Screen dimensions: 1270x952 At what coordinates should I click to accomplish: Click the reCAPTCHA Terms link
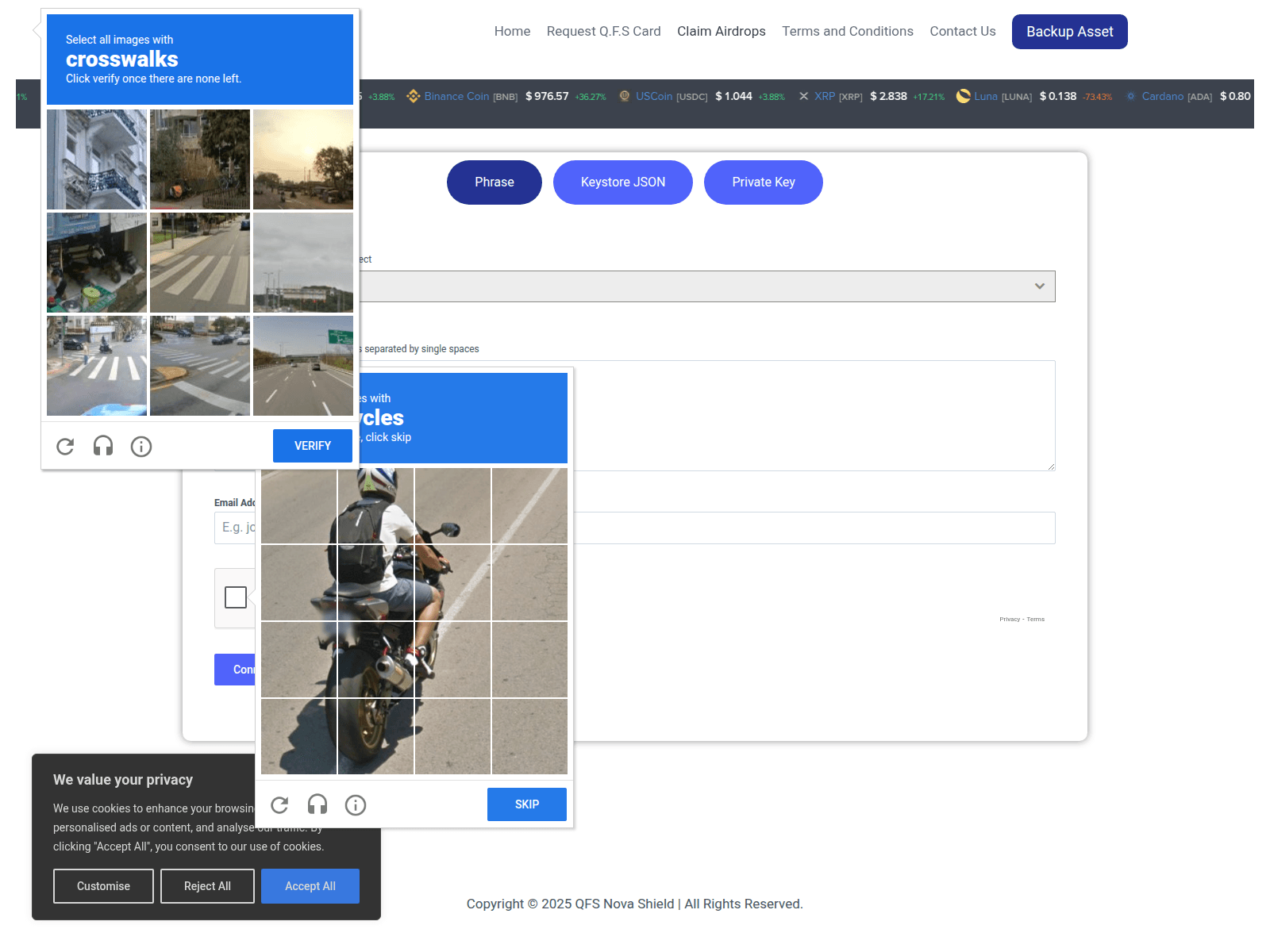point(1036,620)
